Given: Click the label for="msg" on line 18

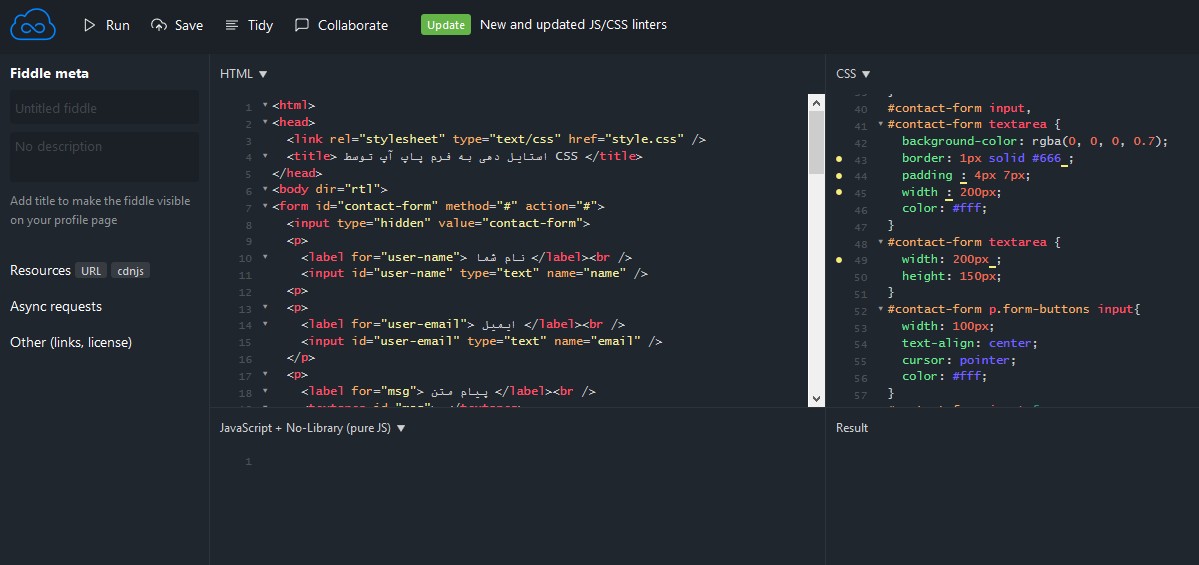Looking at the screenshot, I should pyautogui.click(x=362, y=391).
